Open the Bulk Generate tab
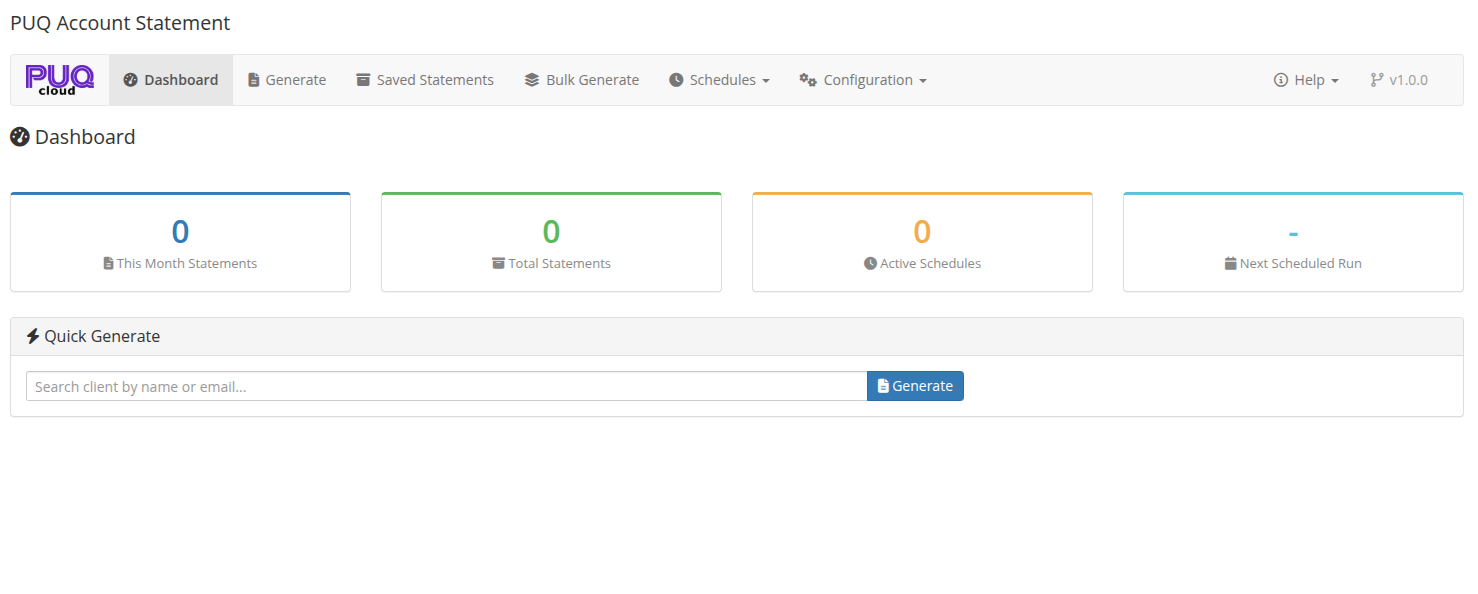 581,79
